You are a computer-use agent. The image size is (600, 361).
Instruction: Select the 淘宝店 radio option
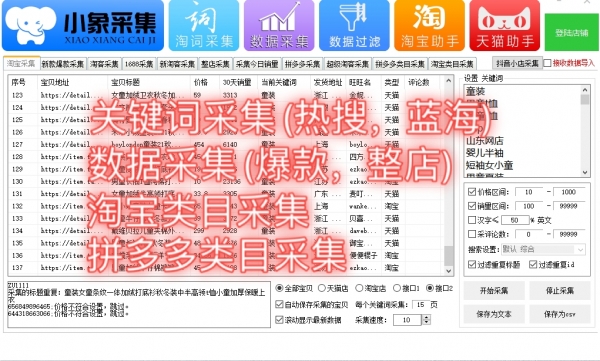point(359,288)
